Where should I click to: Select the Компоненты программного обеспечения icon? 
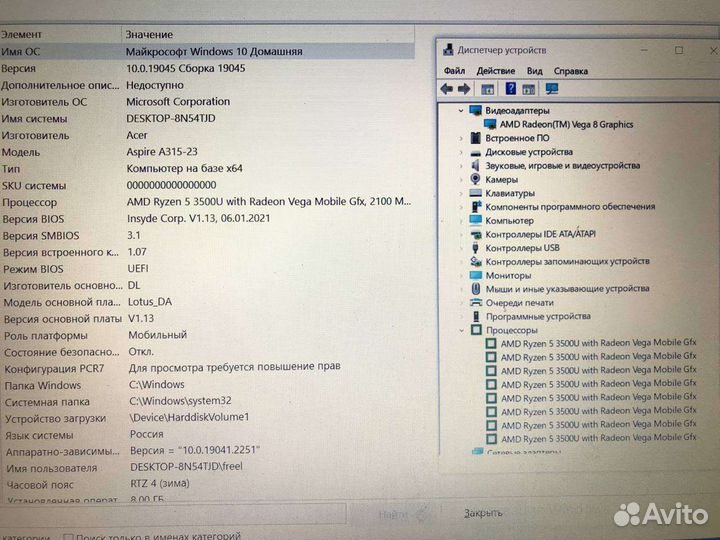coord(476,207)
